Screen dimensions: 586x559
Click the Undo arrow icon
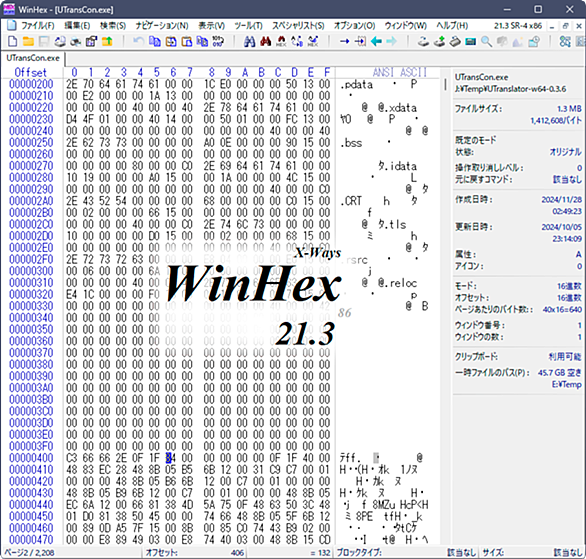138,41
